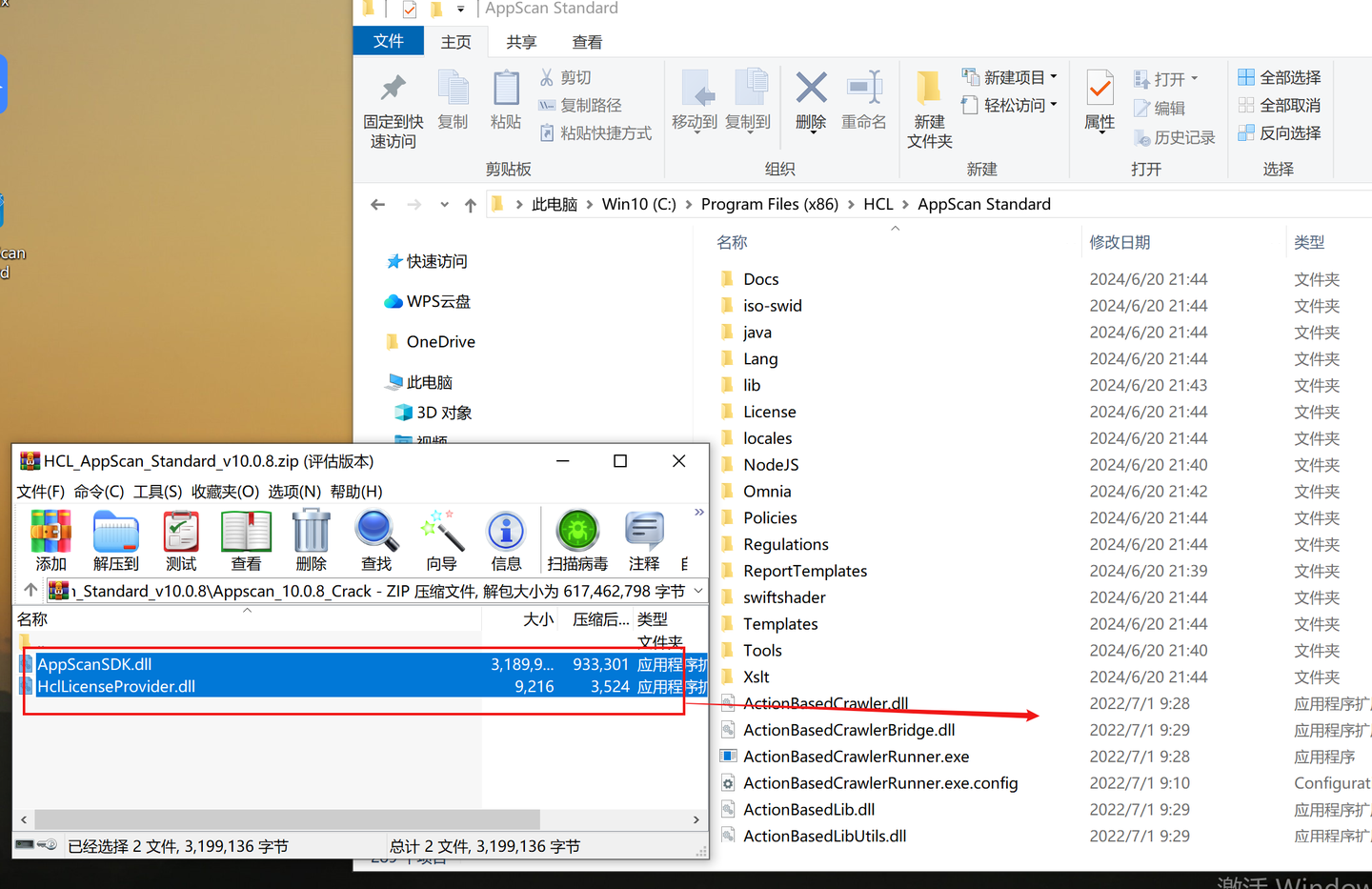Viewport: 1372px width, 889px height.
Task: Click WinRAR Scan Virus (扫描病毒) icon
Action: coord(577,539)
